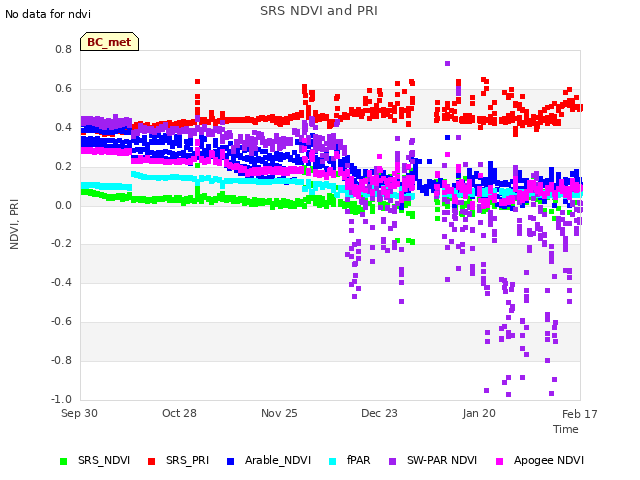The width and height of the screenshot is (640, 480).
Task: Click the 0.6 y-axis tick label
Action: click(x=63, y=88)
